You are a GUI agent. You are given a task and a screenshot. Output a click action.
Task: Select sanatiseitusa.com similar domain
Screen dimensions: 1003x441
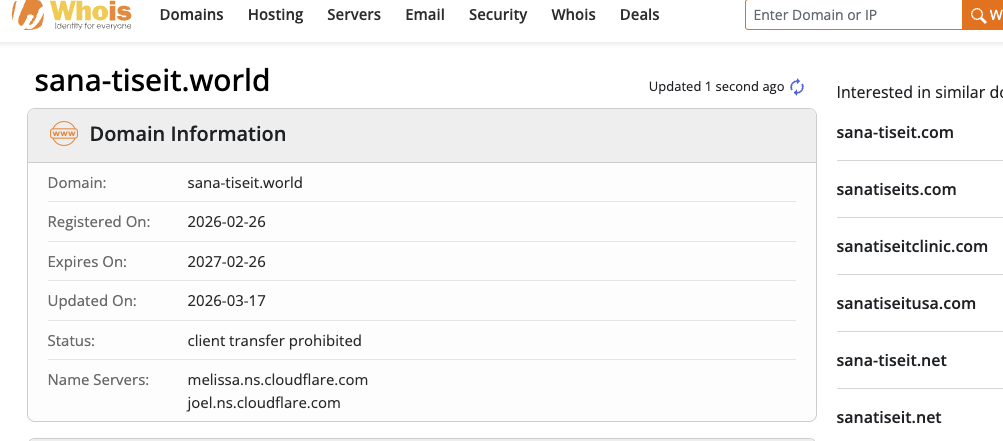coord(906,303)
